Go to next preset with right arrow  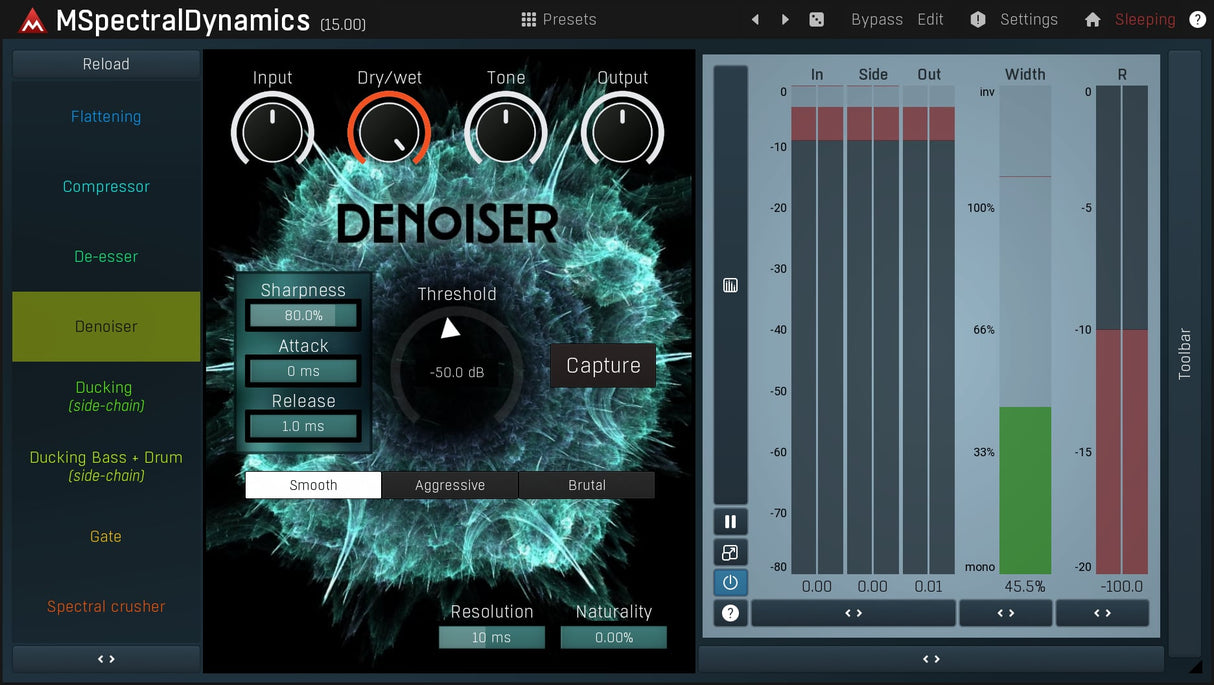click(785, 19)
